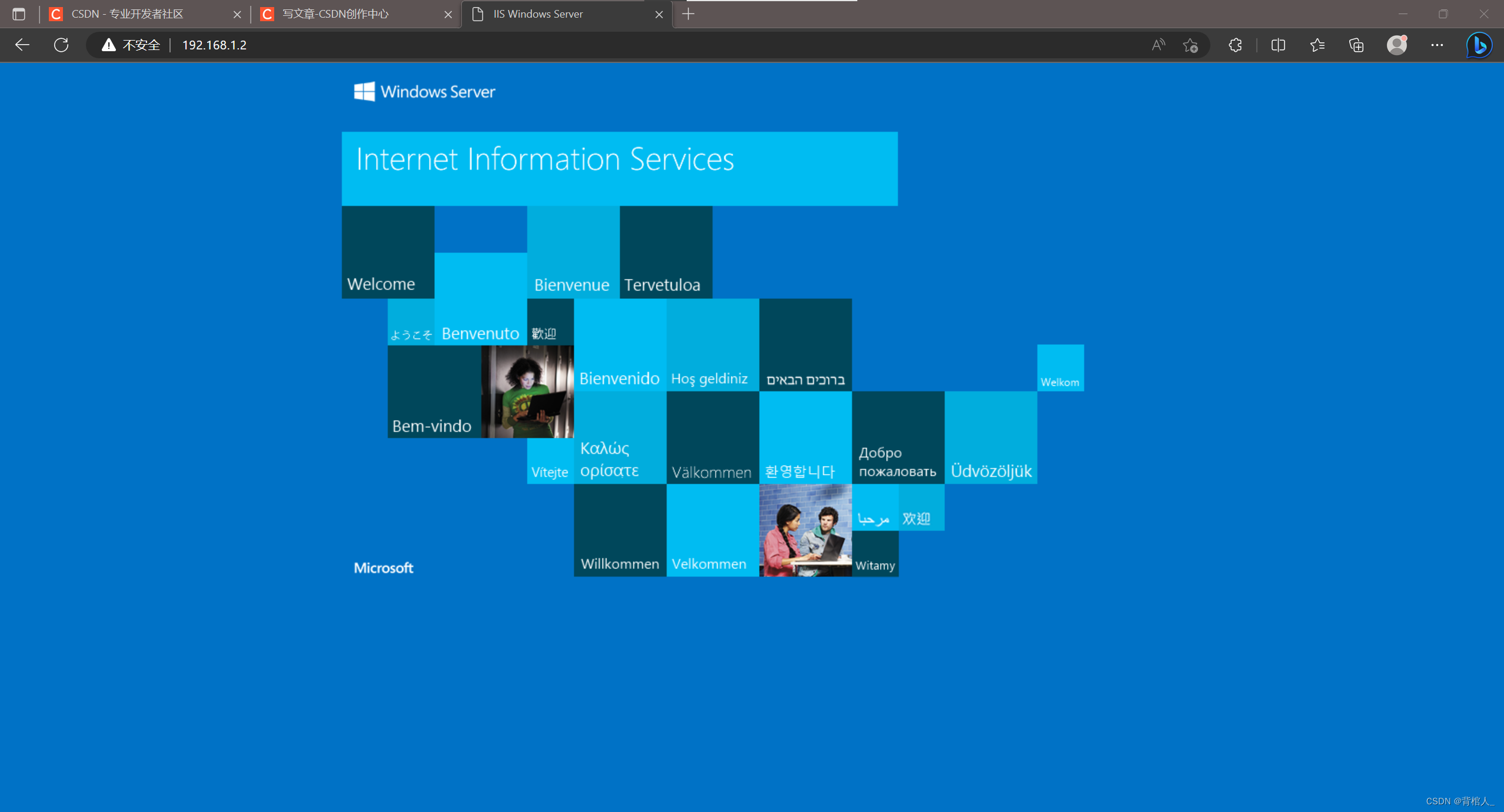Viewport: 1504px width, 812px height.
Task: Launch the Bing sidebar chat
Action: (x=1479, y=45)
